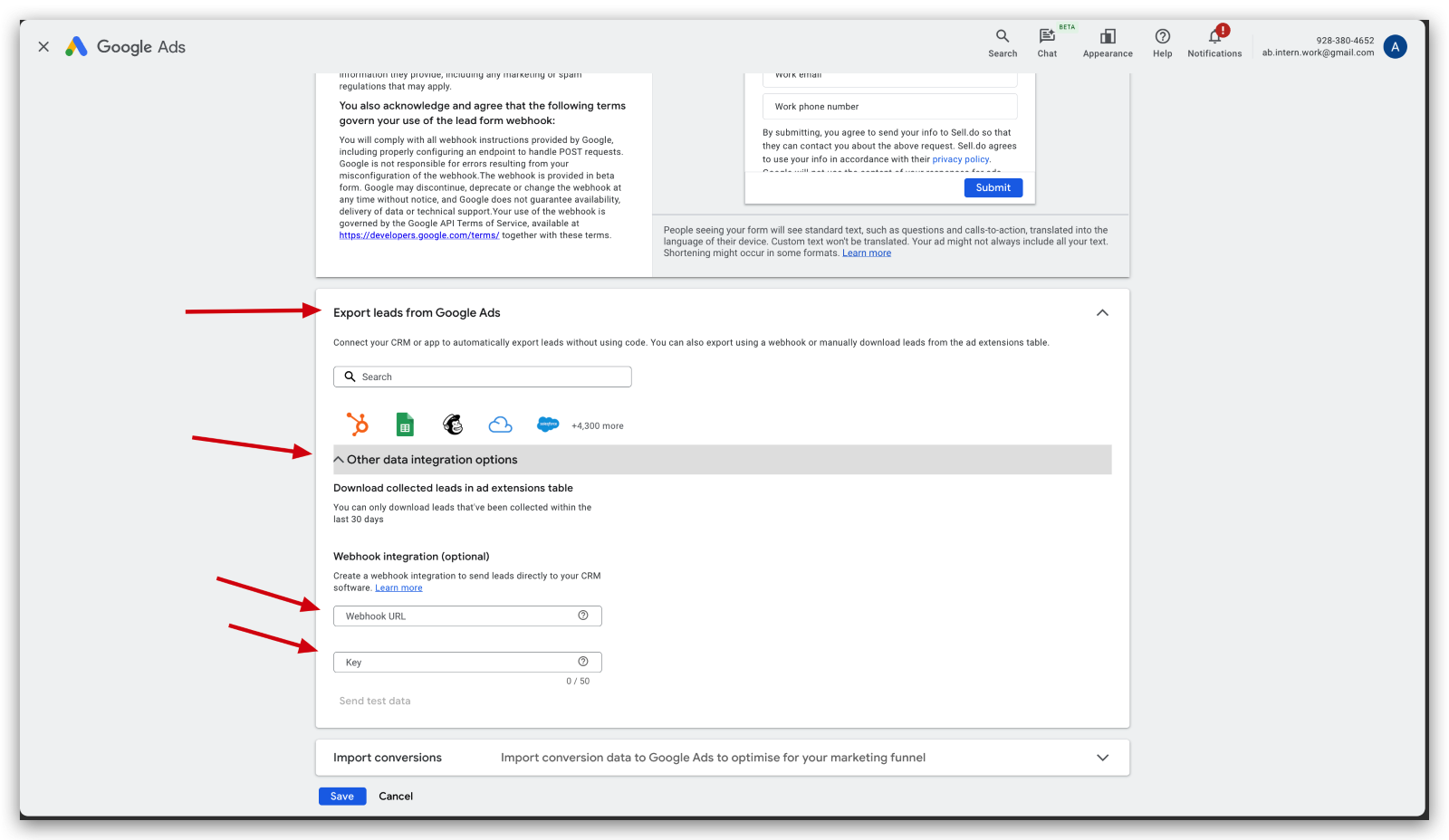Screen dimensions: 1449x840
Task: Open Learn more link under form preview
Action: coord(867,253)
